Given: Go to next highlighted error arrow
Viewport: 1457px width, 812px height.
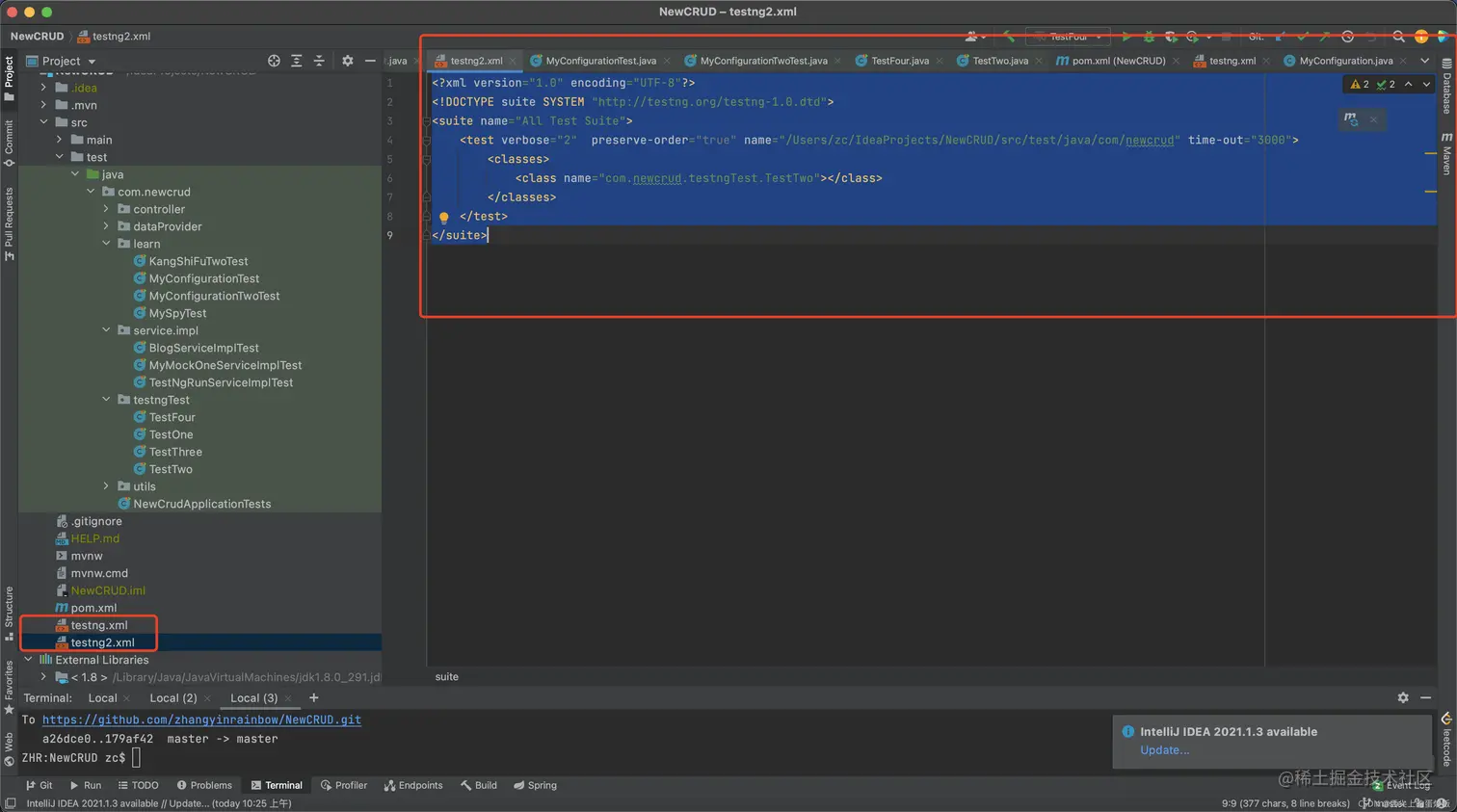Looking at the screenshot, I should pyautogui.click(x=1427, y=85).
